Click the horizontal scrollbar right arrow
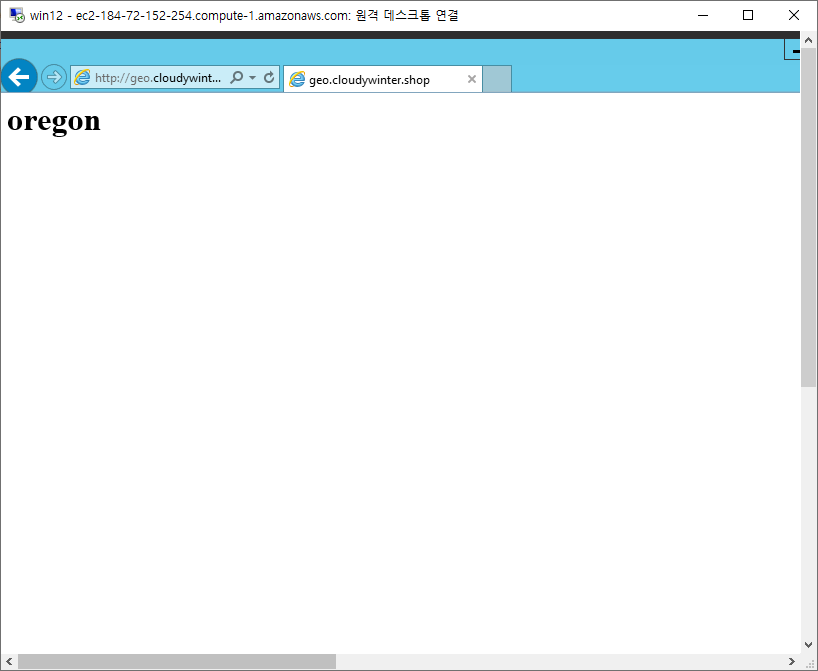Screen dimensions: 818x671 pyautogui.click(x=791, y=662)
